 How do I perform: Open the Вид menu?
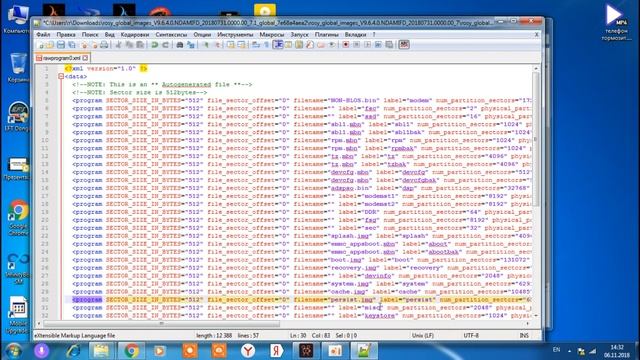point(109,35)
